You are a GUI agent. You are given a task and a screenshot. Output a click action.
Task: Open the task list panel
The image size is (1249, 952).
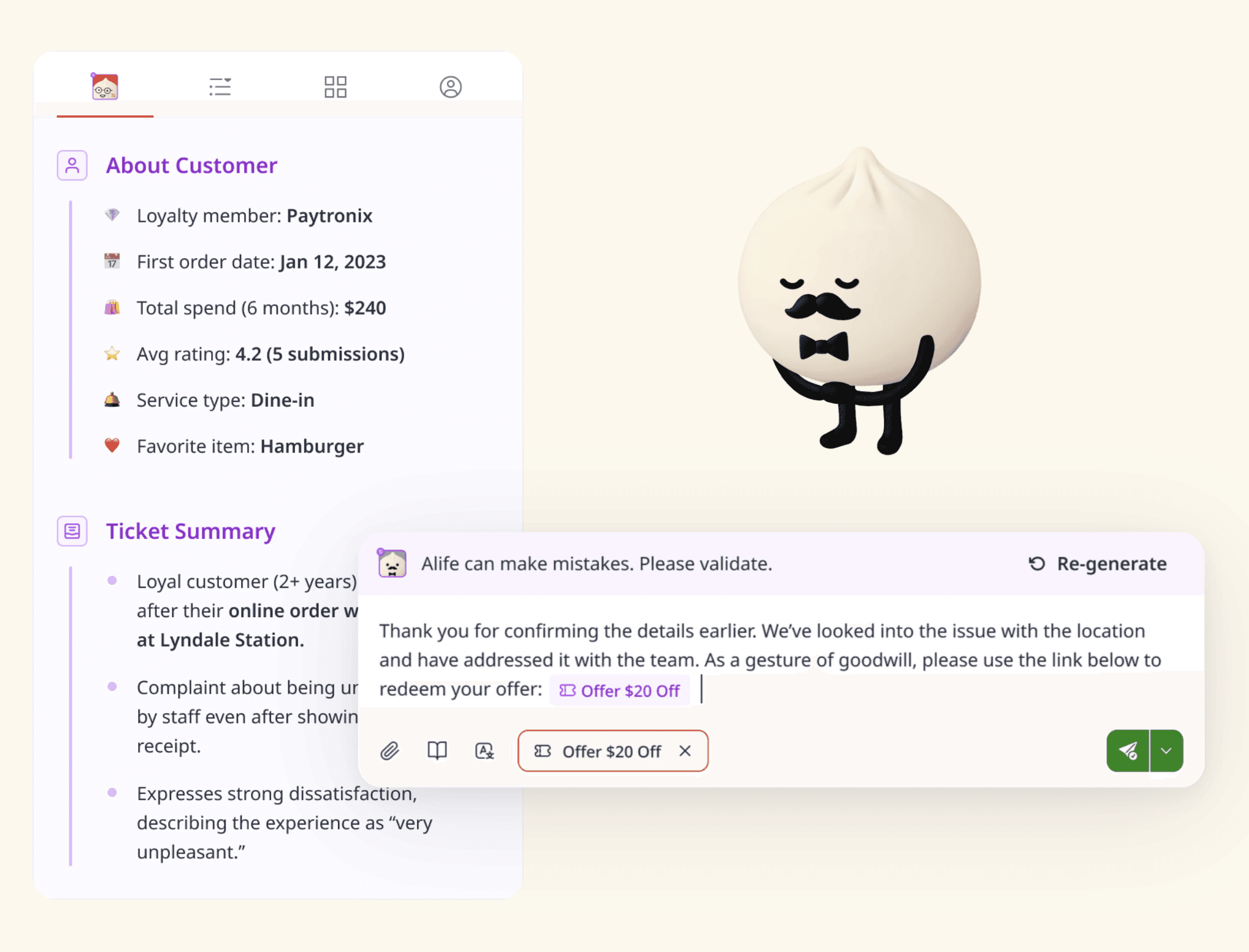(220, 86)
